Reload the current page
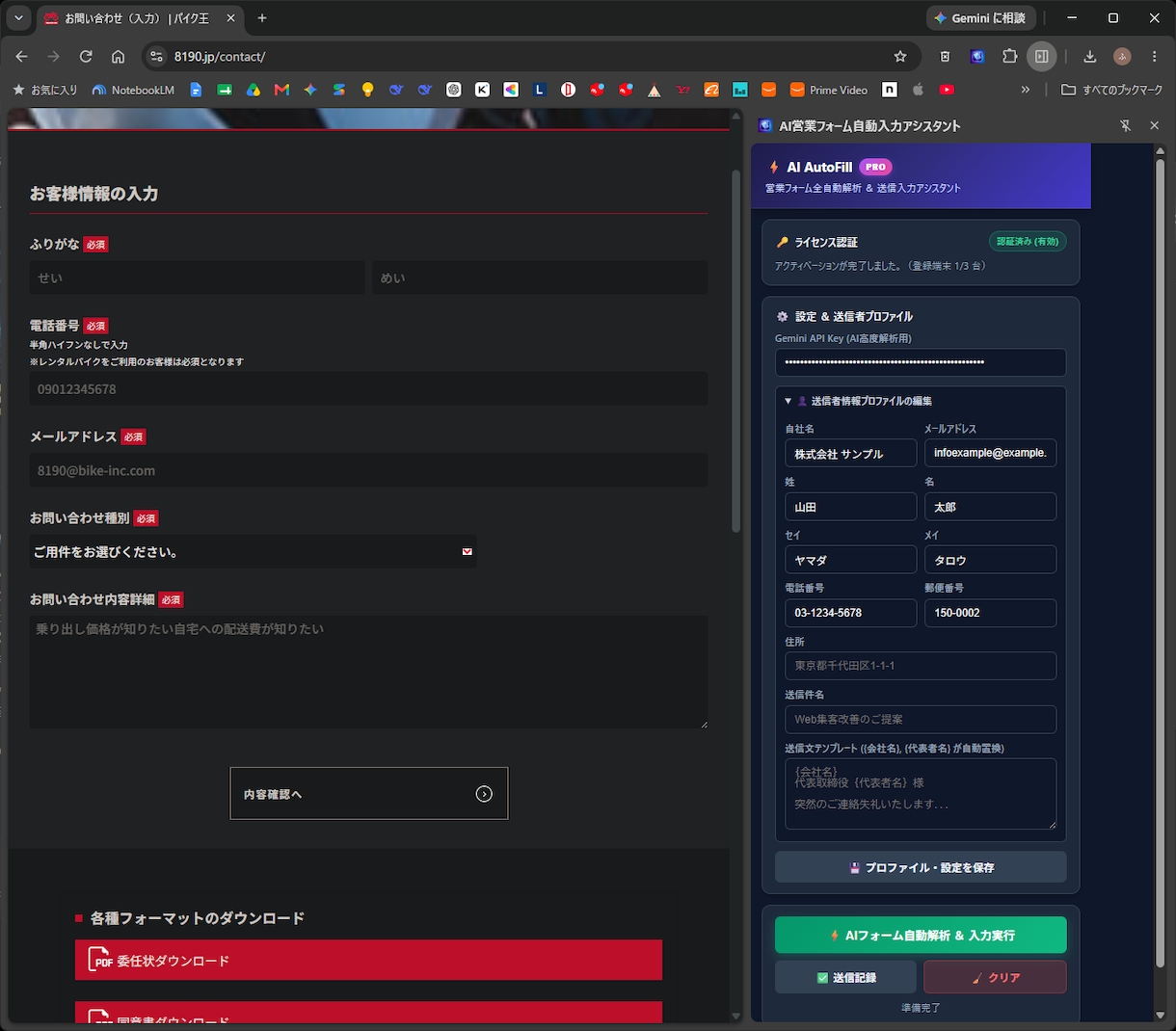This screenshot has width=1176, height=1031. tap(86, 57)
